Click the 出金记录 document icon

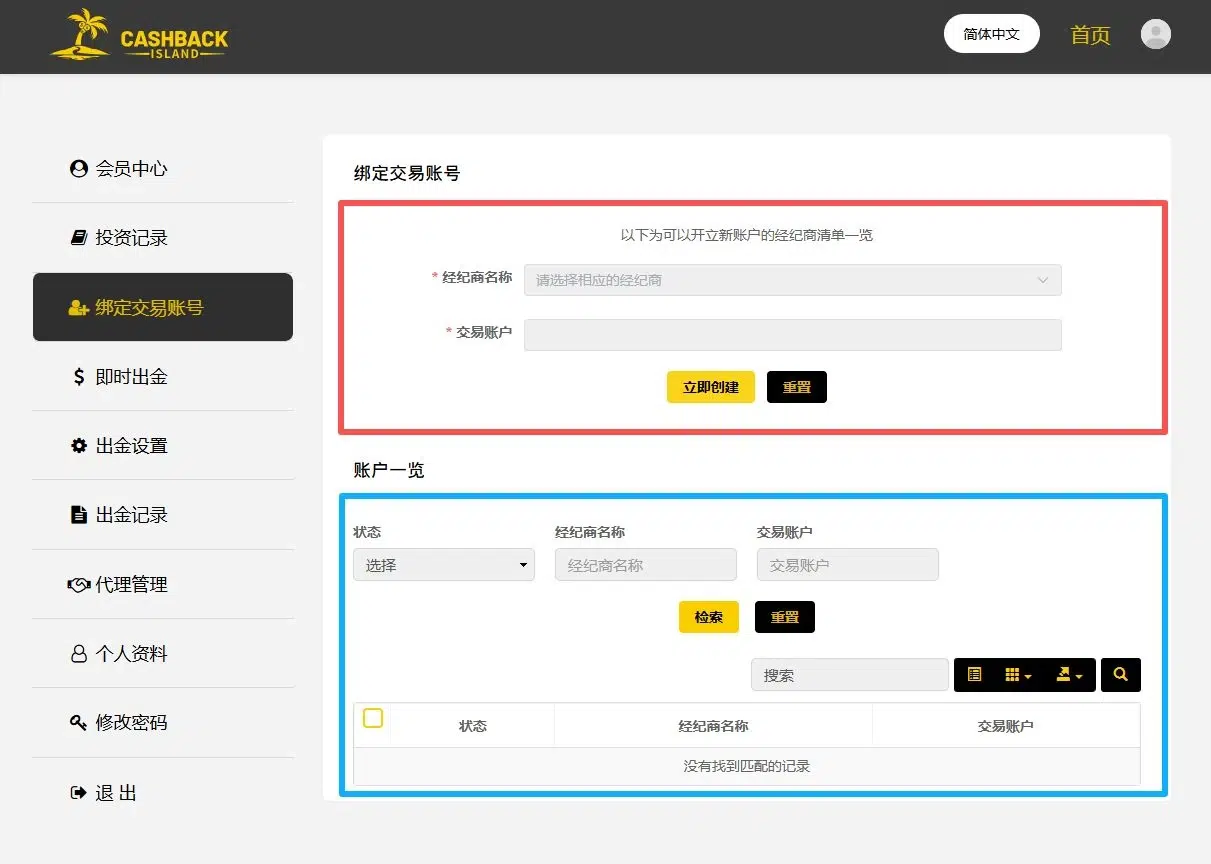coord(79,515)
